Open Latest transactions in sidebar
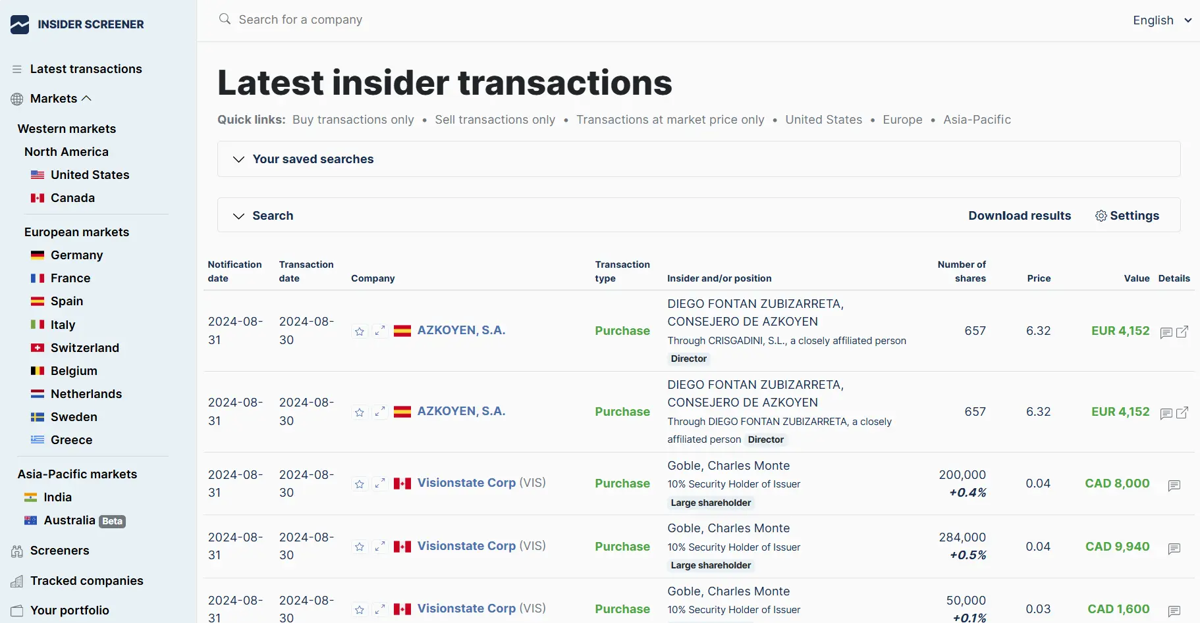This screenshot has height=623, width=1200. (x=86, y=69)
